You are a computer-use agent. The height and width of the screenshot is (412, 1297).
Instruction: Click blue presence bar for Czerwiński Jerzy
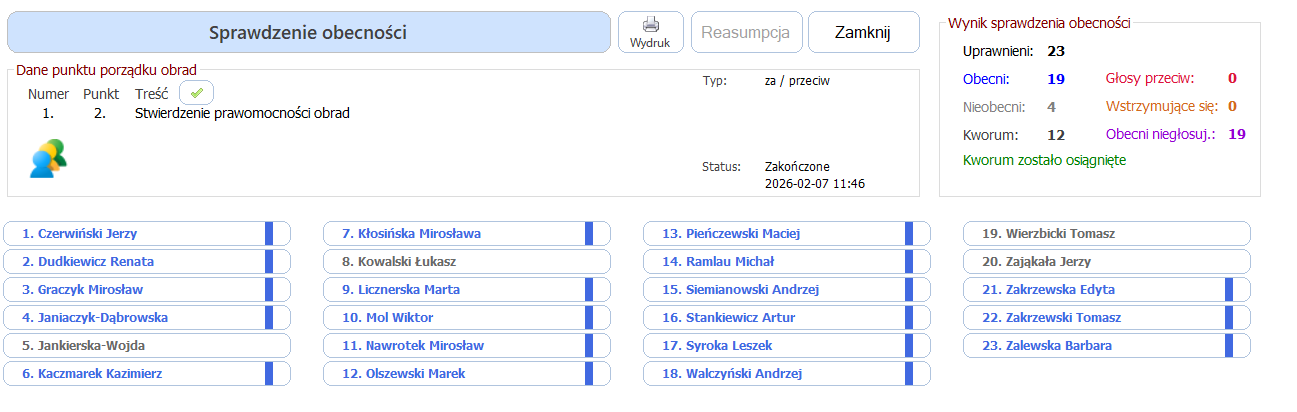point(269,234)
